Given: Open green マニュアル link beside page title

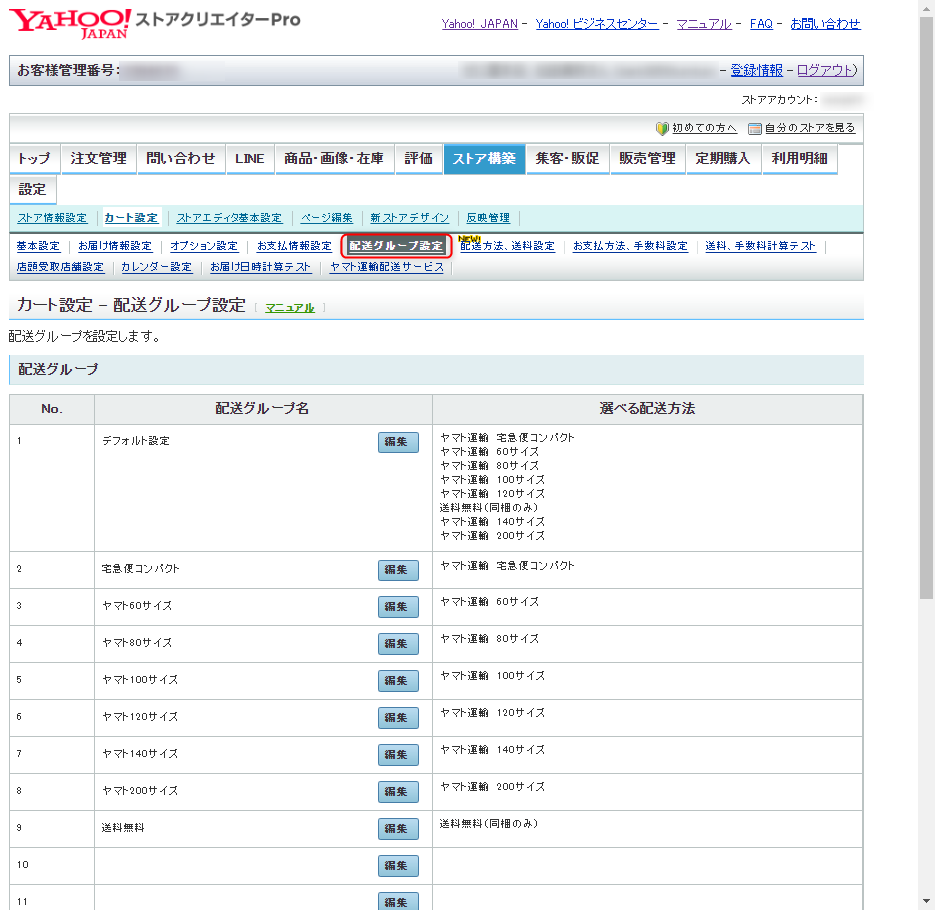Looking at the screenshot, I should click(290, 308).
